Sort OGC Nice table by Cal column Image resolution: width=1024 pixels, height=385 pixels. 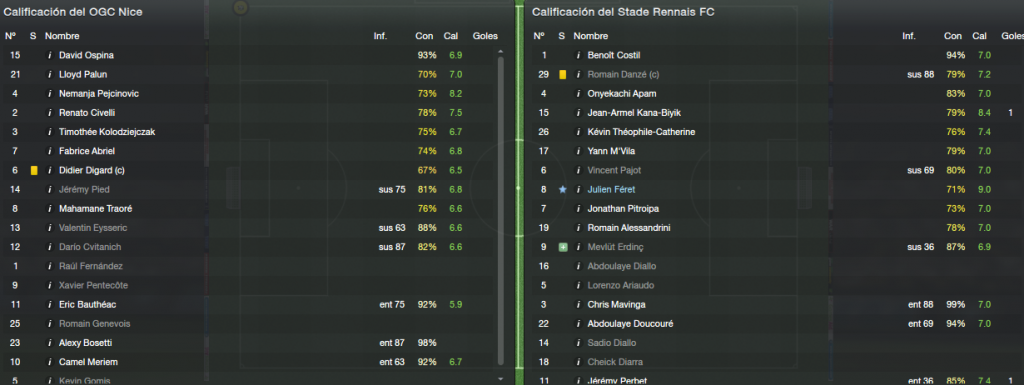tap(451, 37)
